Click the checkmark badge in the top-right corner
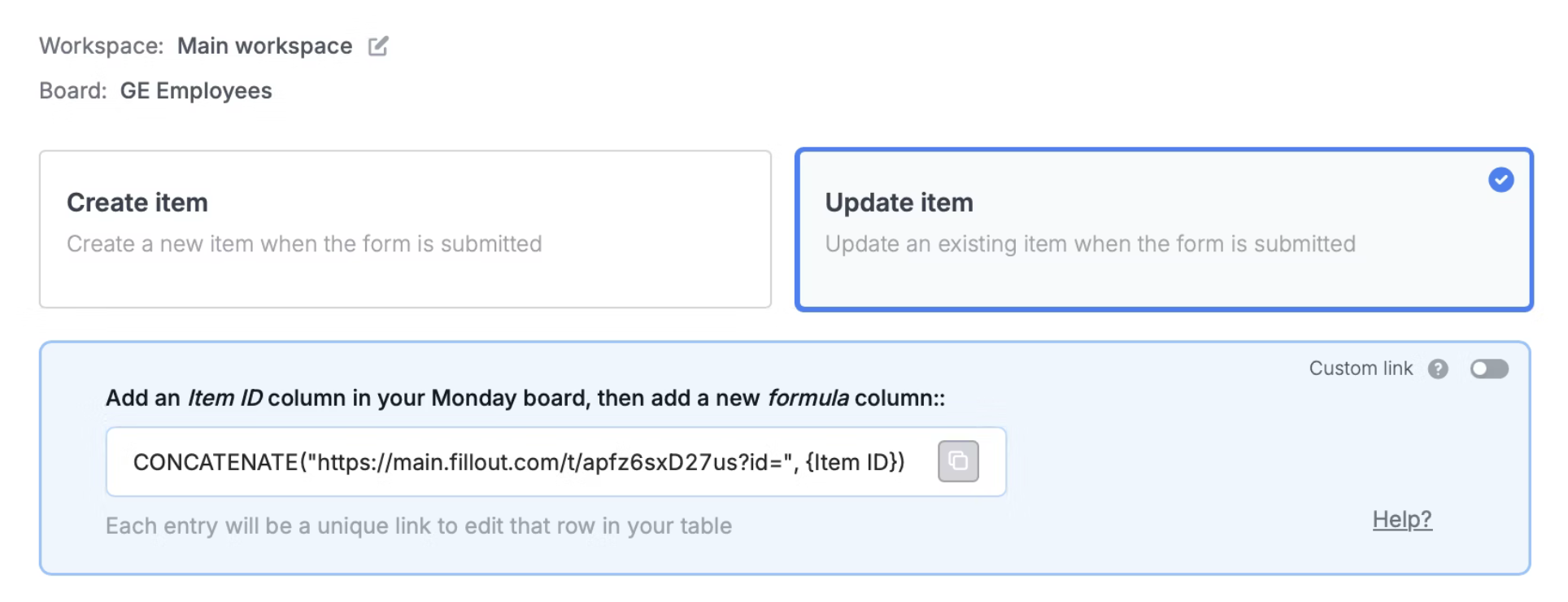The width and height of the screenshot is (1568, 602). [x=1500, y=180]
